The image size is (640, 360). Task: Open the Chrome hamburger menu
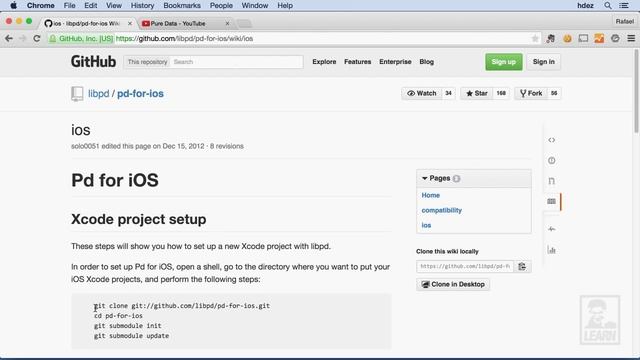[x=631, y=38]
